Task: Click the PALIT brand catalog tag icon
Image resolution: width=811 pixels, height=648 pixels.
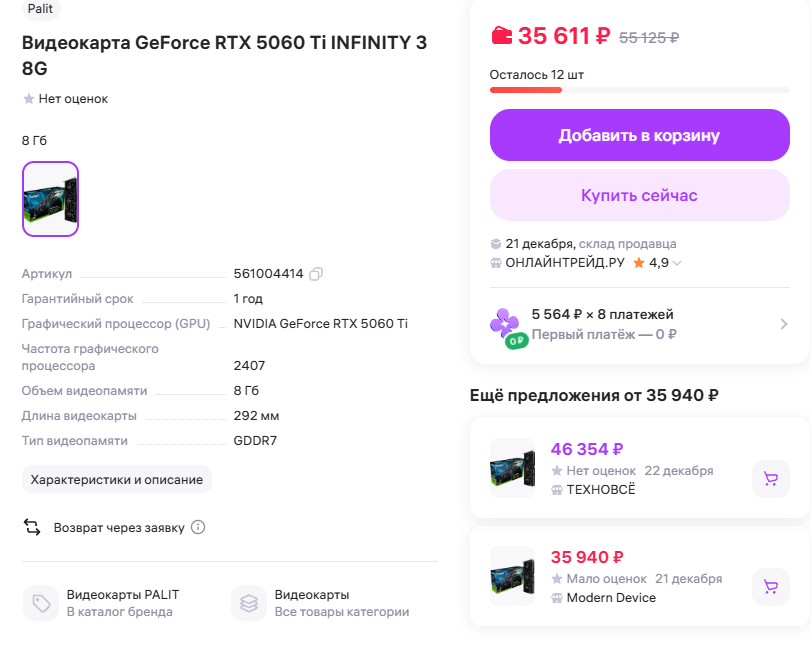Action: 41,603
